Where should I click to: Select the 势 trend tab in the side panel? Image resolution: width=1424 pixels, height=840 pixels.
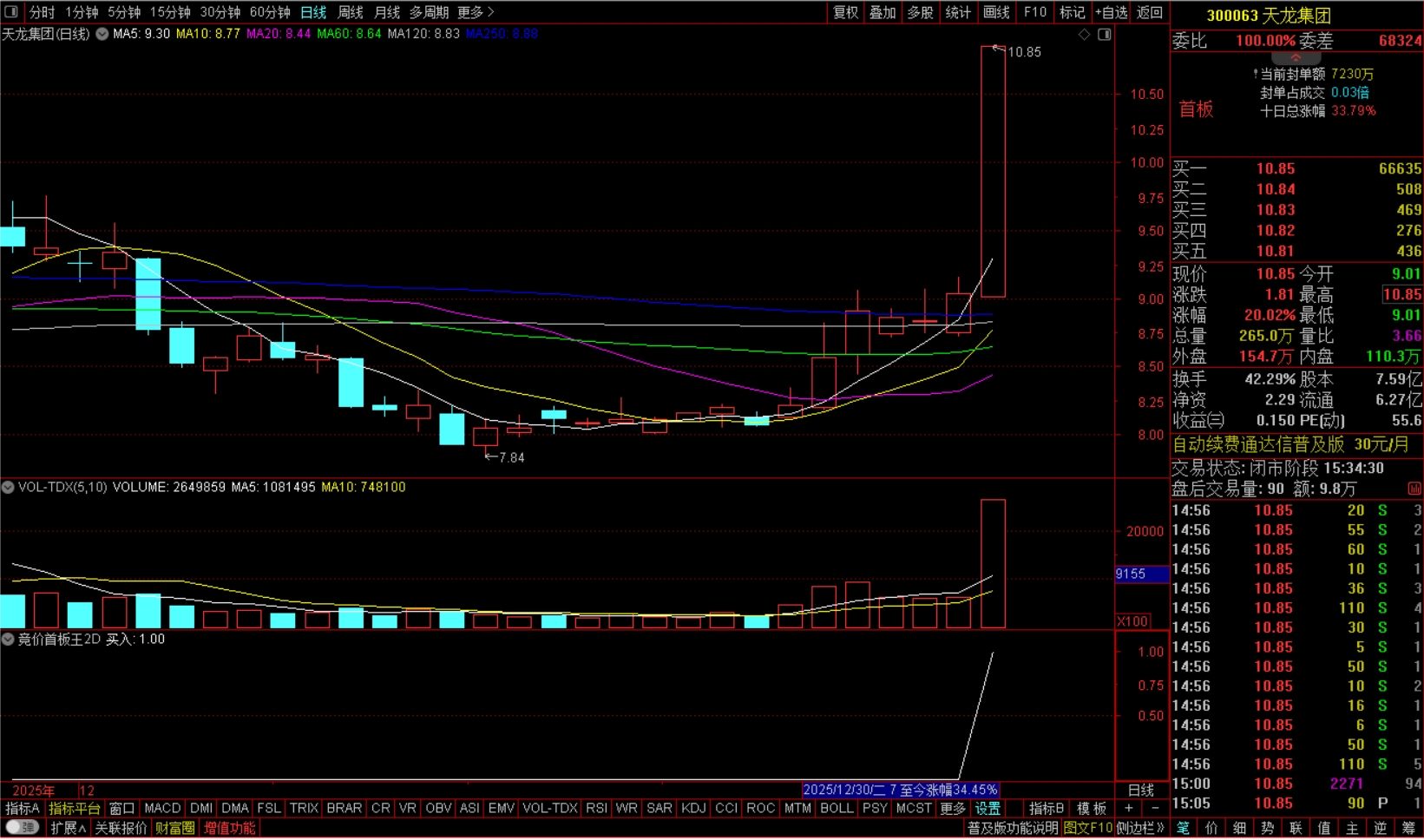(1268, 828)
